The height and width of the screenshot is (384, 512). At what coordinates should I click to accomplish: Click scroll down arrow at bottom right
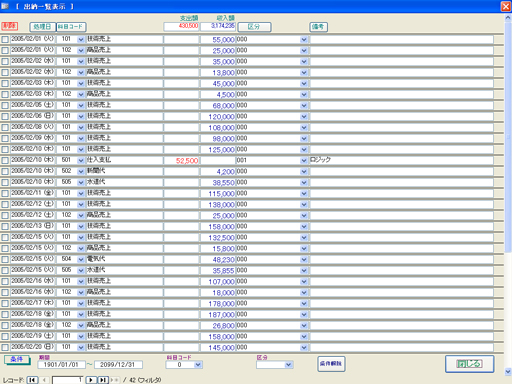tap(508, 371)
